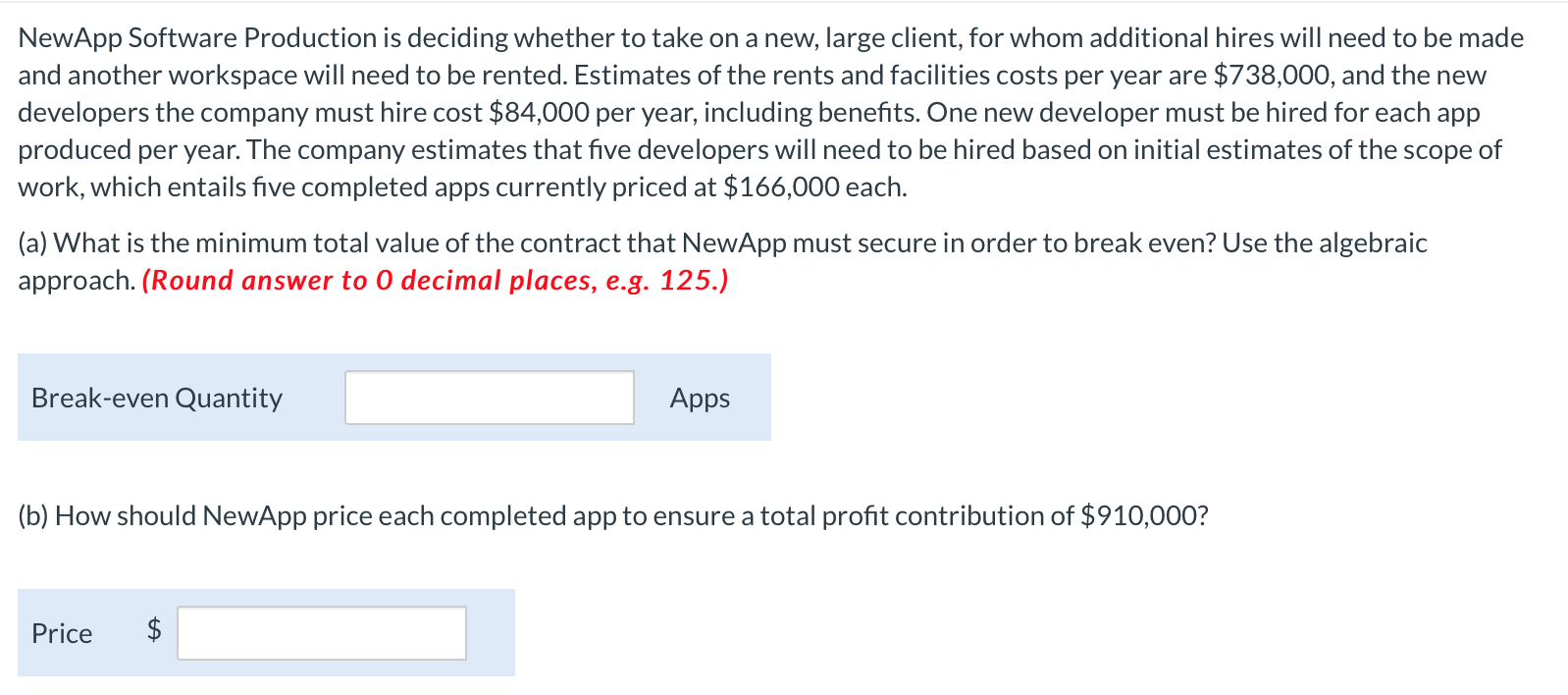Click inside the Break-even Quantity input box

click(x=488, y=397)
